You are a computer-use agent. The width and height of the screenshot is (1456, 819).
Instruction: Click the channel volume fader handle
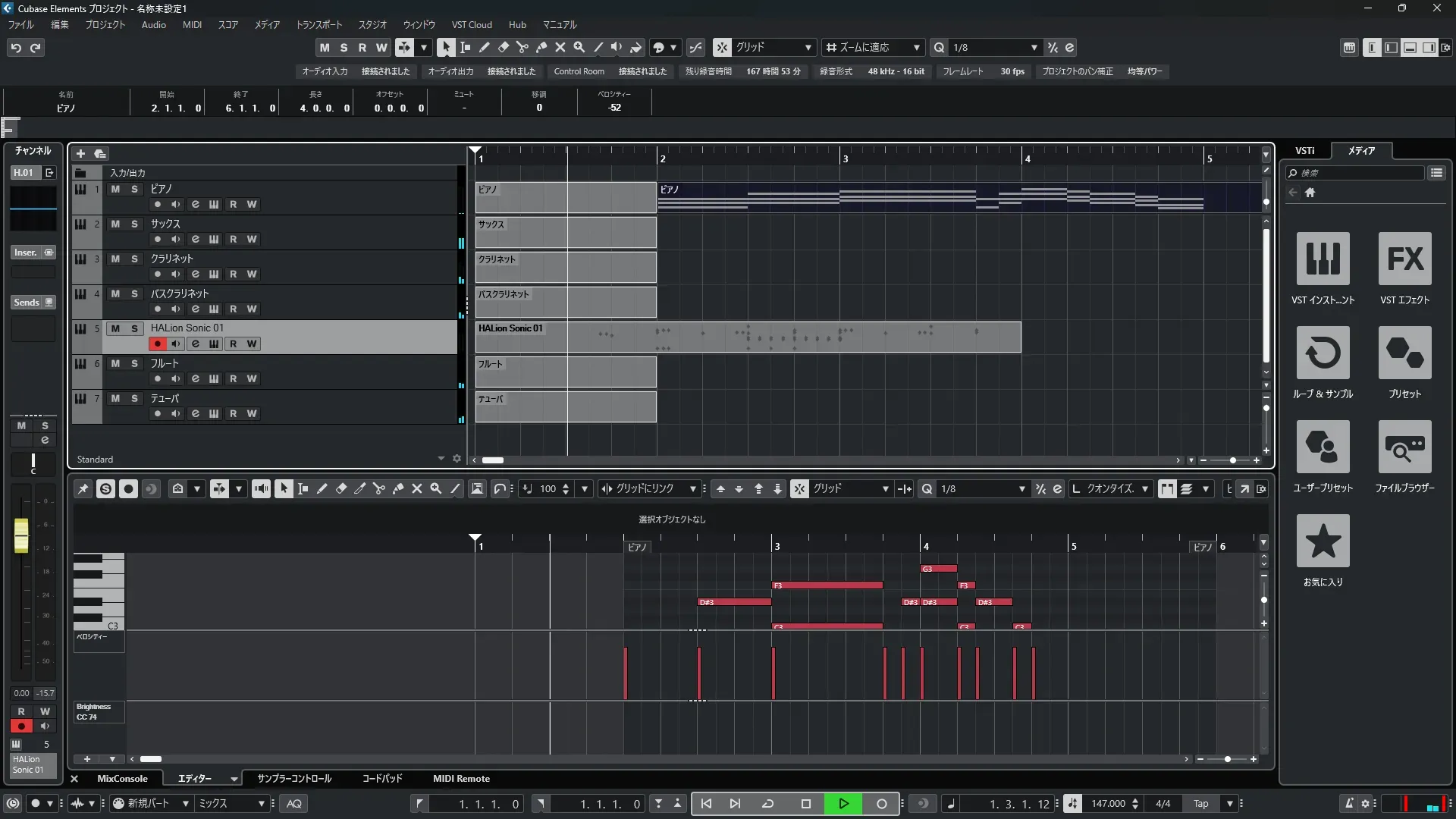click(21, 535)
